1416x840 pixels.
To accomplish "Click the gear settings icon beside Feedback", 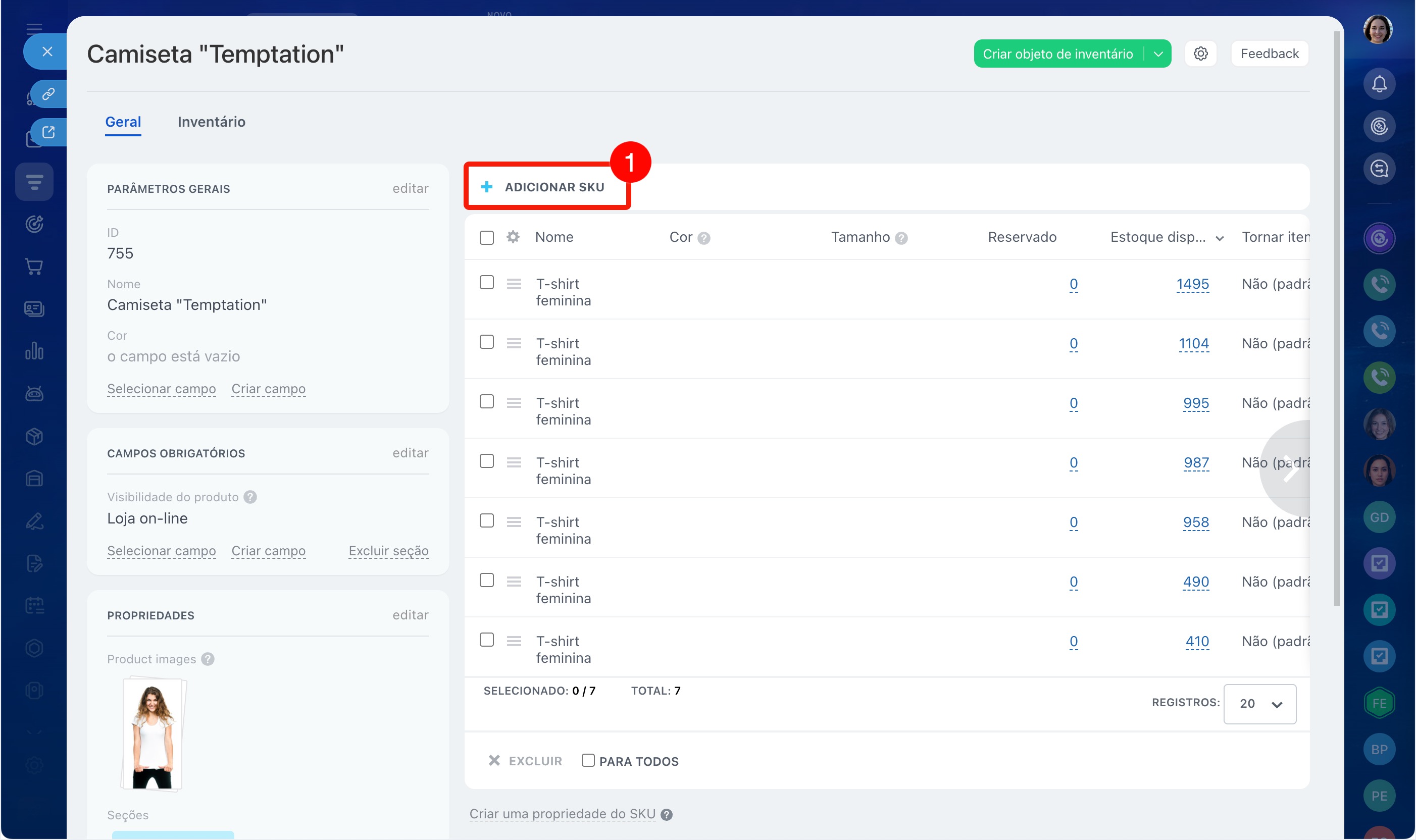I will (x=1200, y=54).
